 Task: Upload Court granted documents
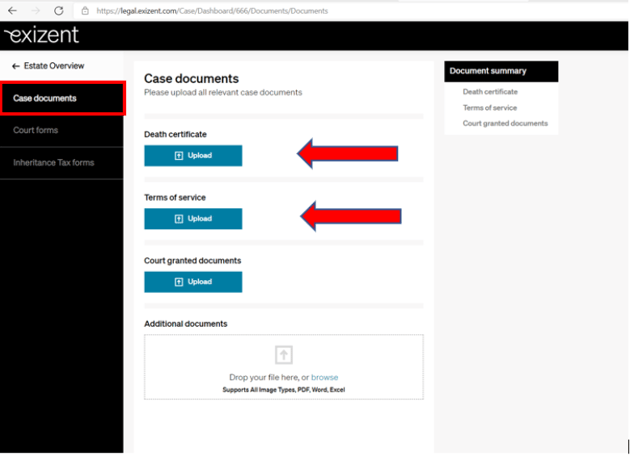tap(193, 282)
